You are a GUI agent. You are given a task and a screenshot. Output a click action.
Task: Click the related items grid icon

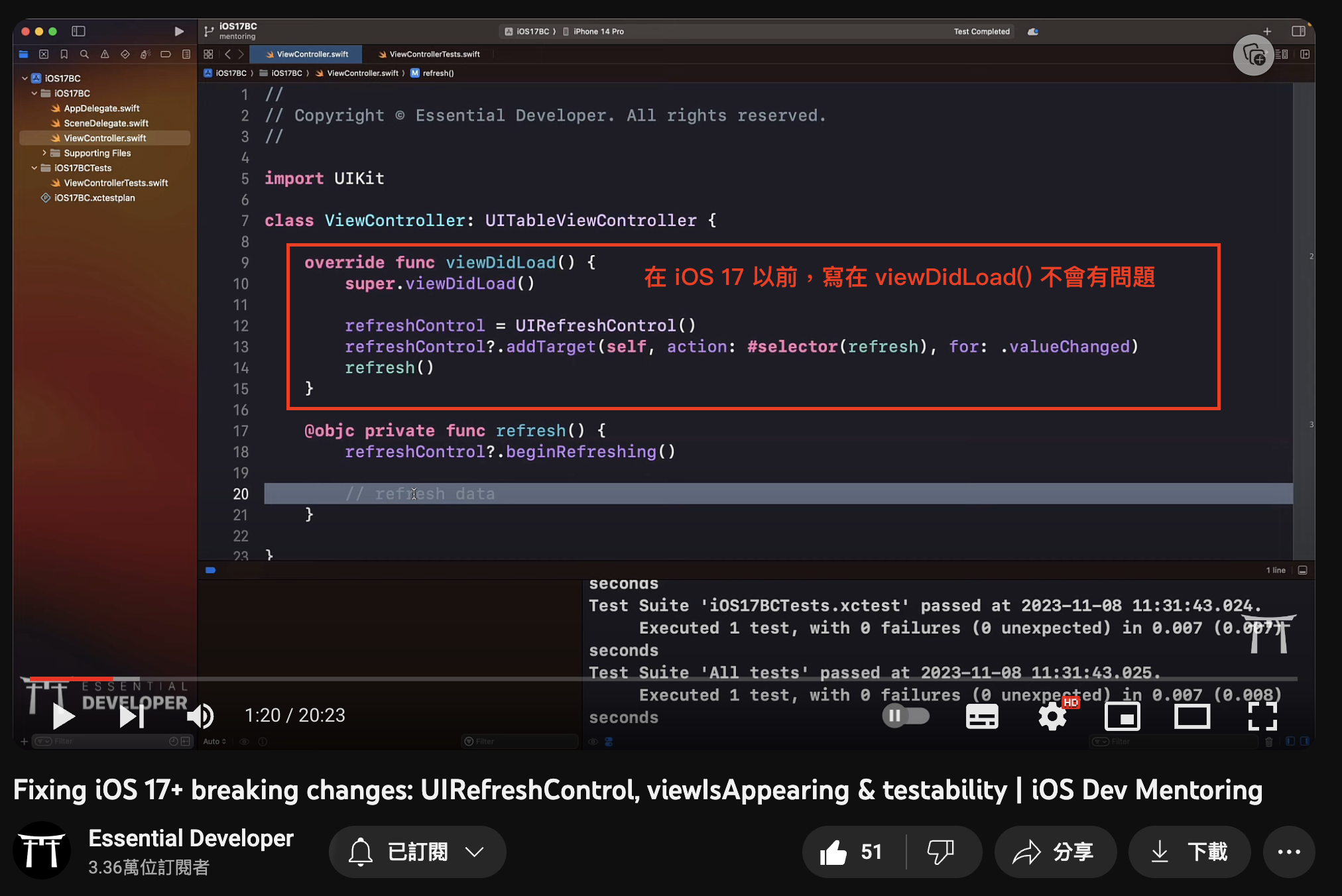pos(208,54)
